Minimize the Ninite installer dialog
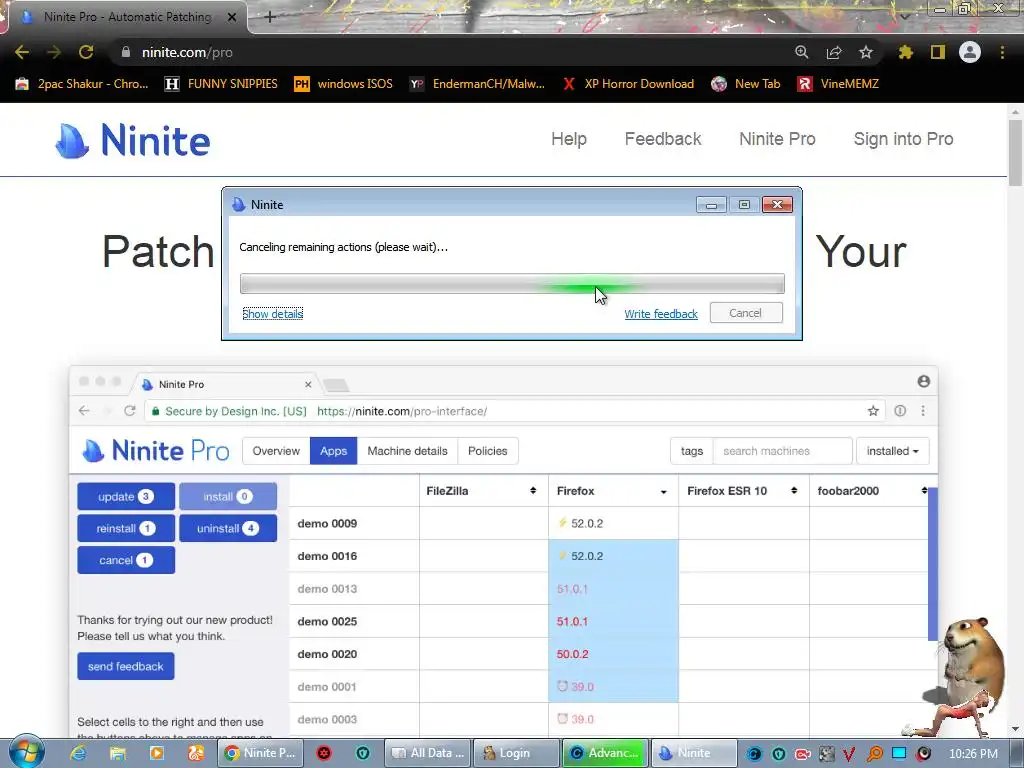This screenshot has height=768, width=1024. click(x=711, y=205)
